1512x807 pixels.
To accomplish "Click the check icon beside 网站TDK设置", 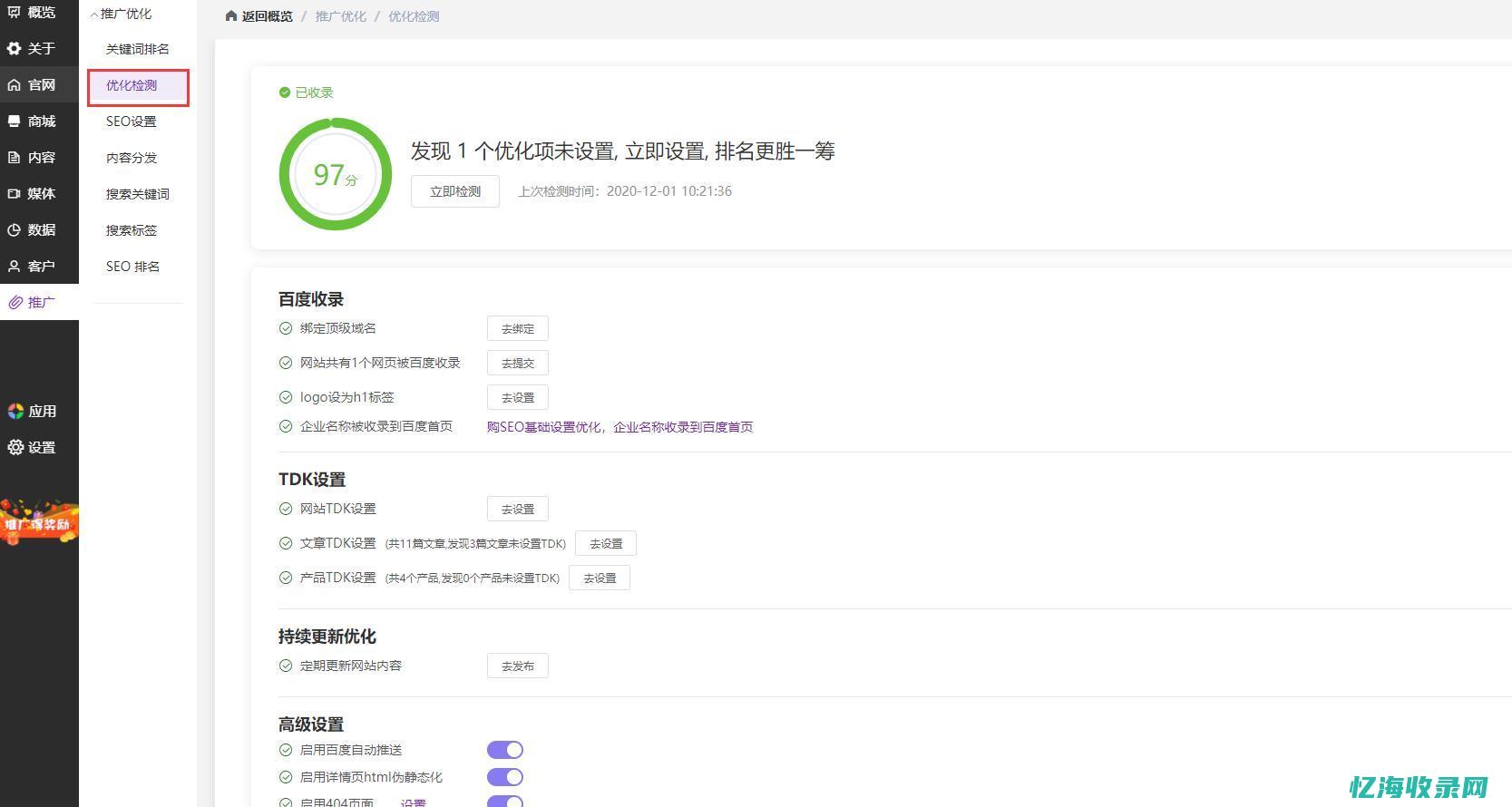I will (286, 509).
